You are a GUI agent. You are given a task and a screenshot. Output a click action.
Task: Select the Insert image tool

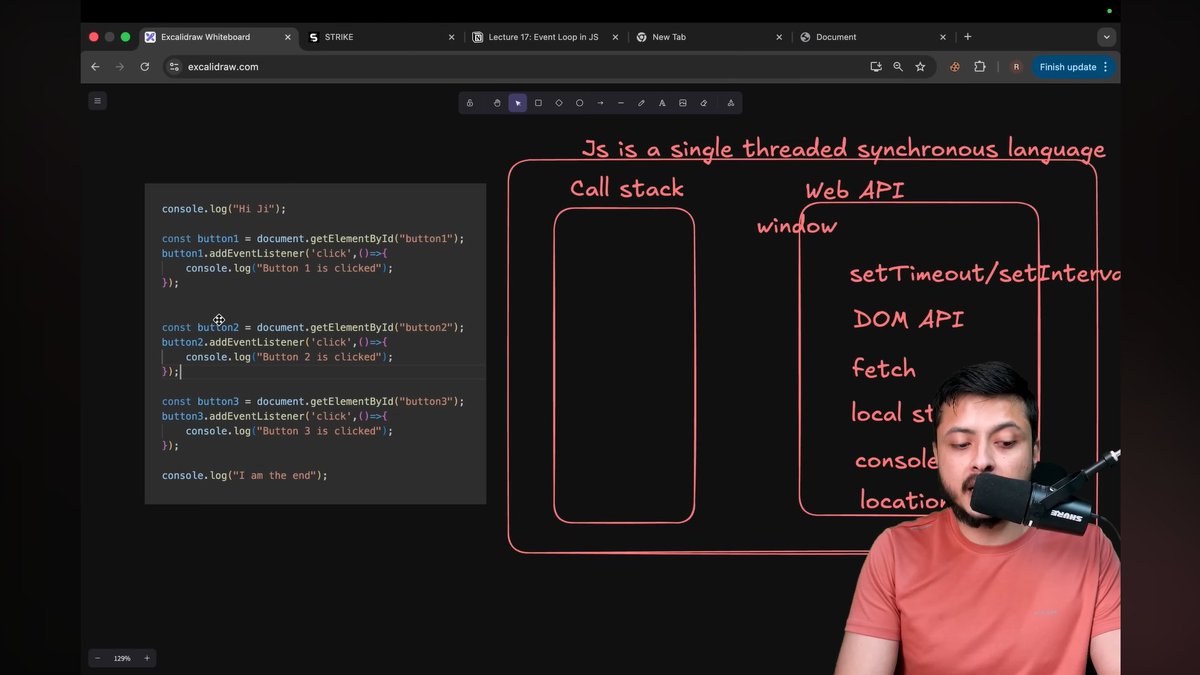683,103
